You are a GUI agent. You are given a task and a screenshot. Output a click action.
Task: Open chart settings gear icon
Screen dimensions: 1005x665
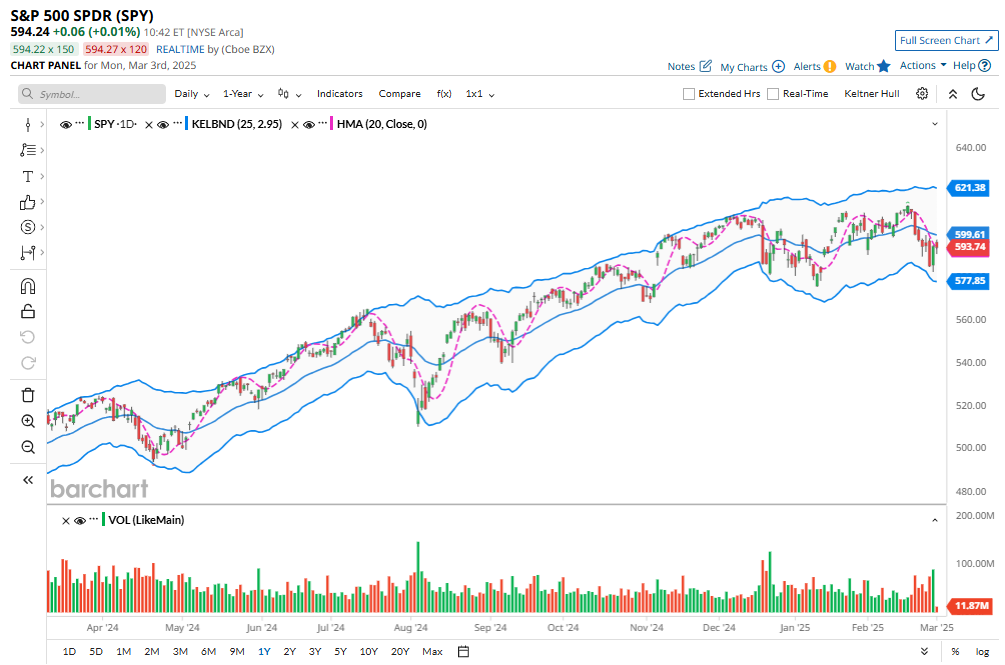coord(922,94)
